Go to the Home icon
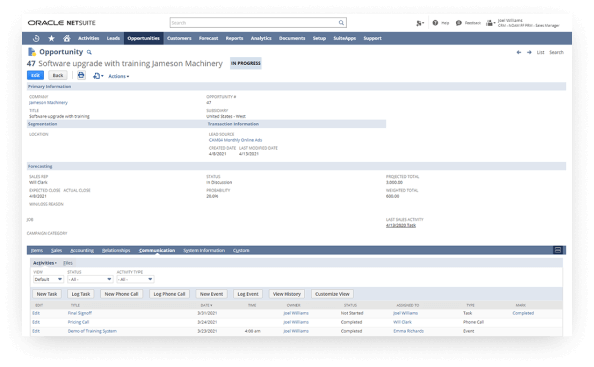The image size is (594, 367). coord(67,38)
